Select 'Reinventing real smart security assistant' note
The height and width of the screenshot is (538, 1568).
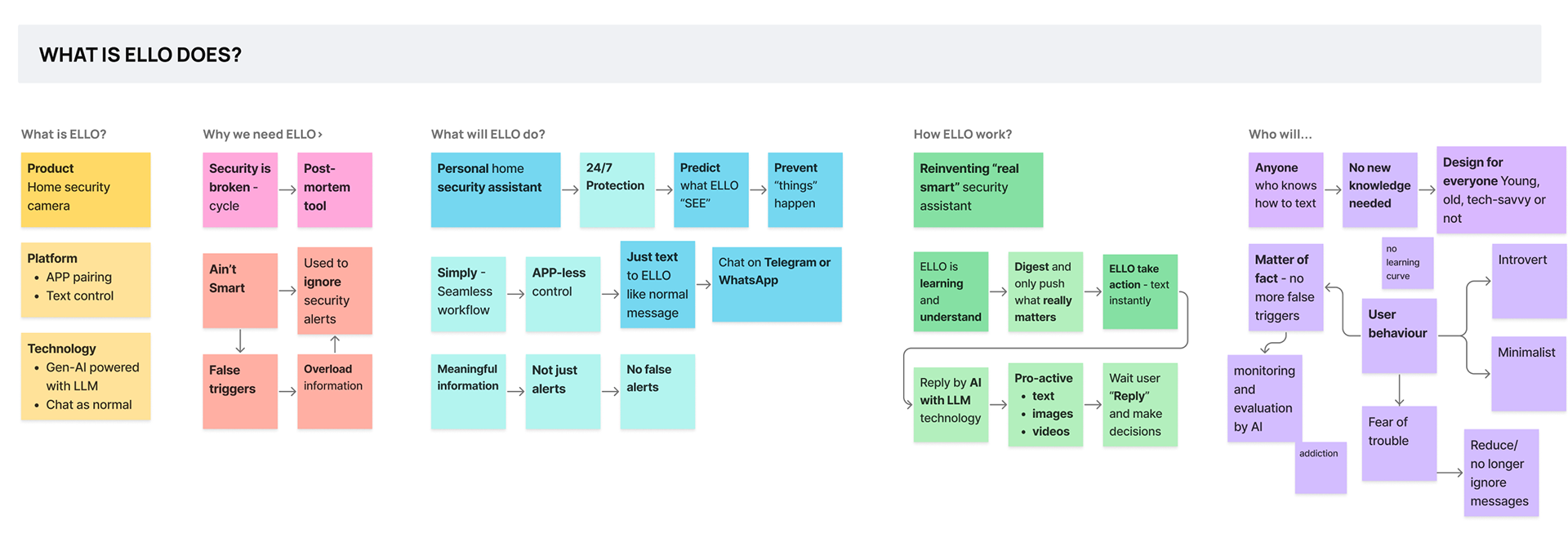coord(978,189)
